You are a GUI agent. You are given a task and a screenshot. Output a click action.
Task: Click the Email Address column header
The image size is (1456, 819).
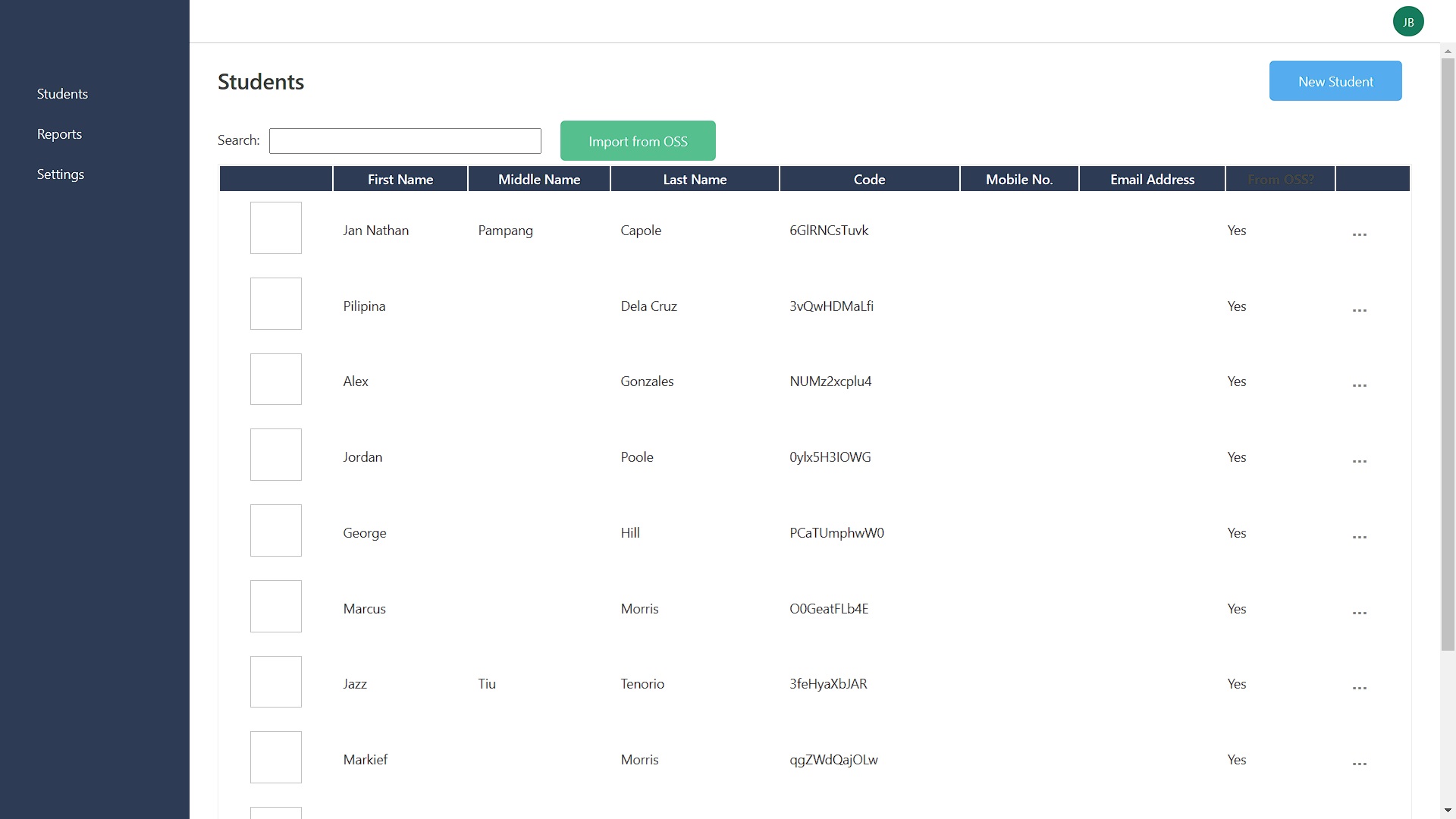(1152, 180)
